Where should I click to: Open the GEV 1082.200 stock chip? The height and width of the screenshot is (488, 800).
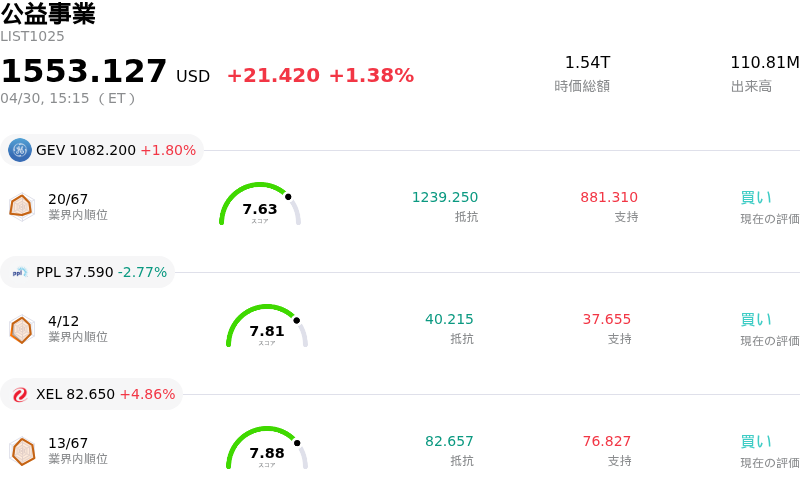point(102,150)
